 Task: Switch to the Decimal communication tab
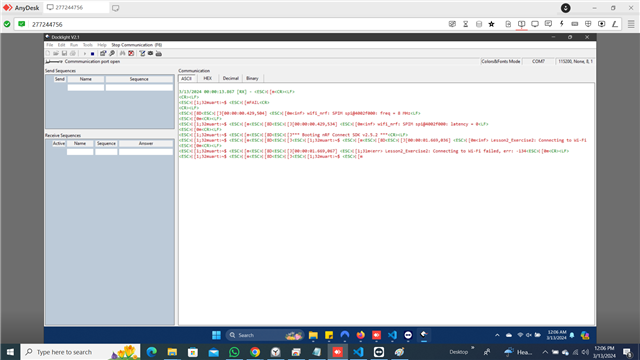[231, 78]
